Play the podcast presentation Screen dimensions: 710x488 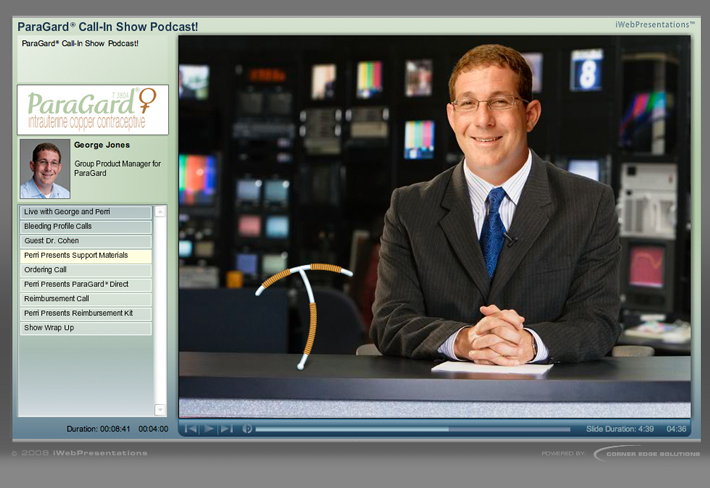click(x=209, y=429)
